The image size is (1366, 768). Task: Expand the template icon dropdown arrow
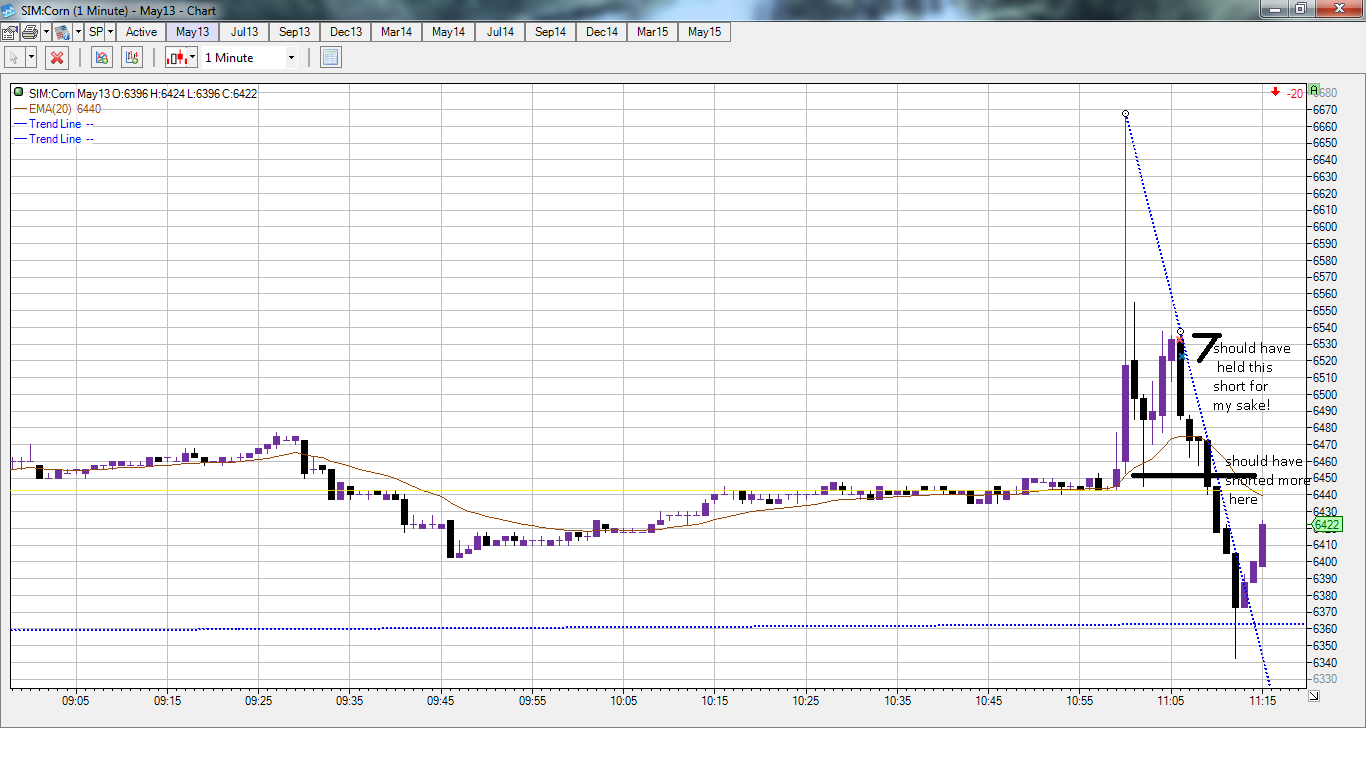point(76,32)
